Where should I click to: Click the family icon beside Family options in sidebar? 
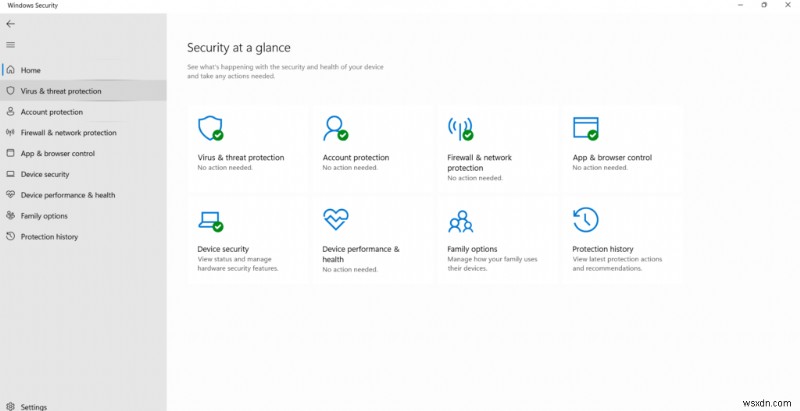[x=10, y=215]
